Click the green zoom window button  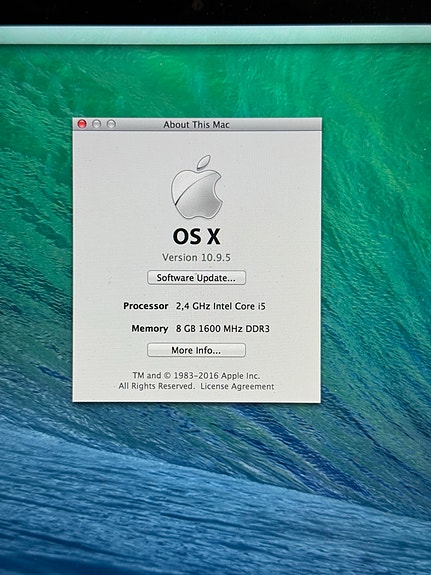coord(111,124)
